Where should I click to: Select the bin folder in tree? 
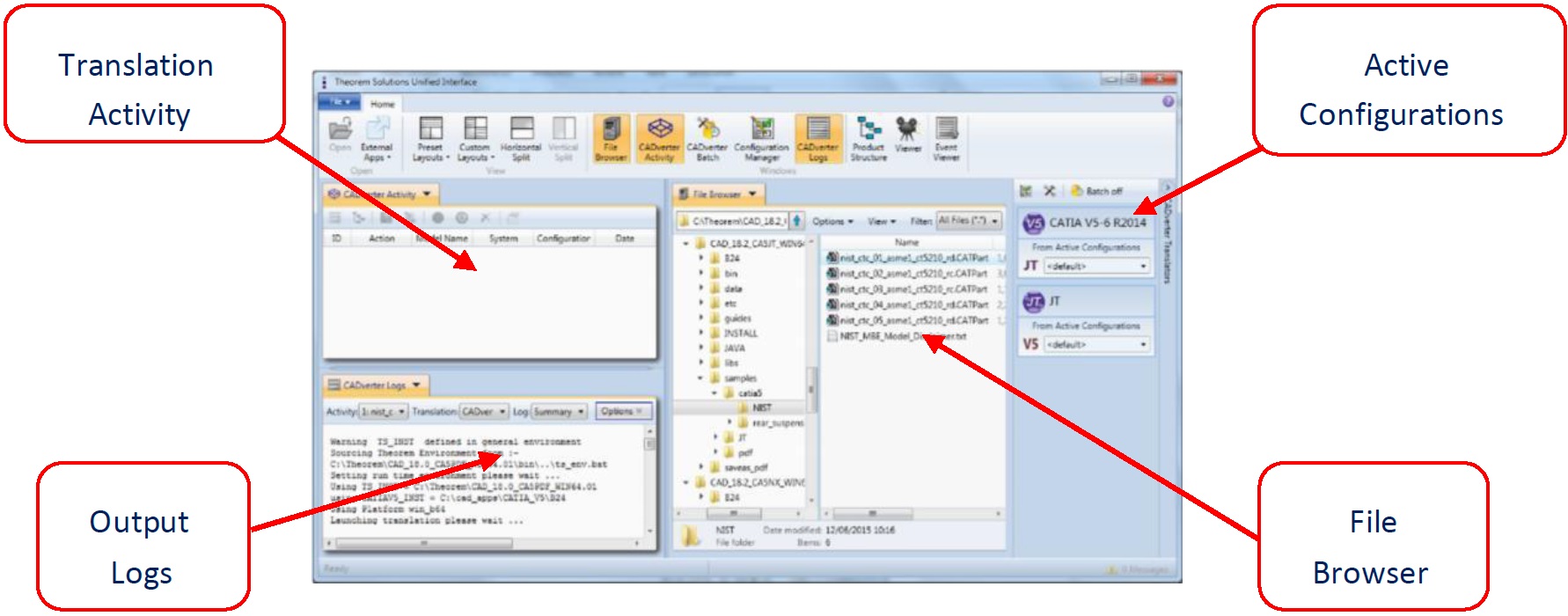(x=731, y=274)
